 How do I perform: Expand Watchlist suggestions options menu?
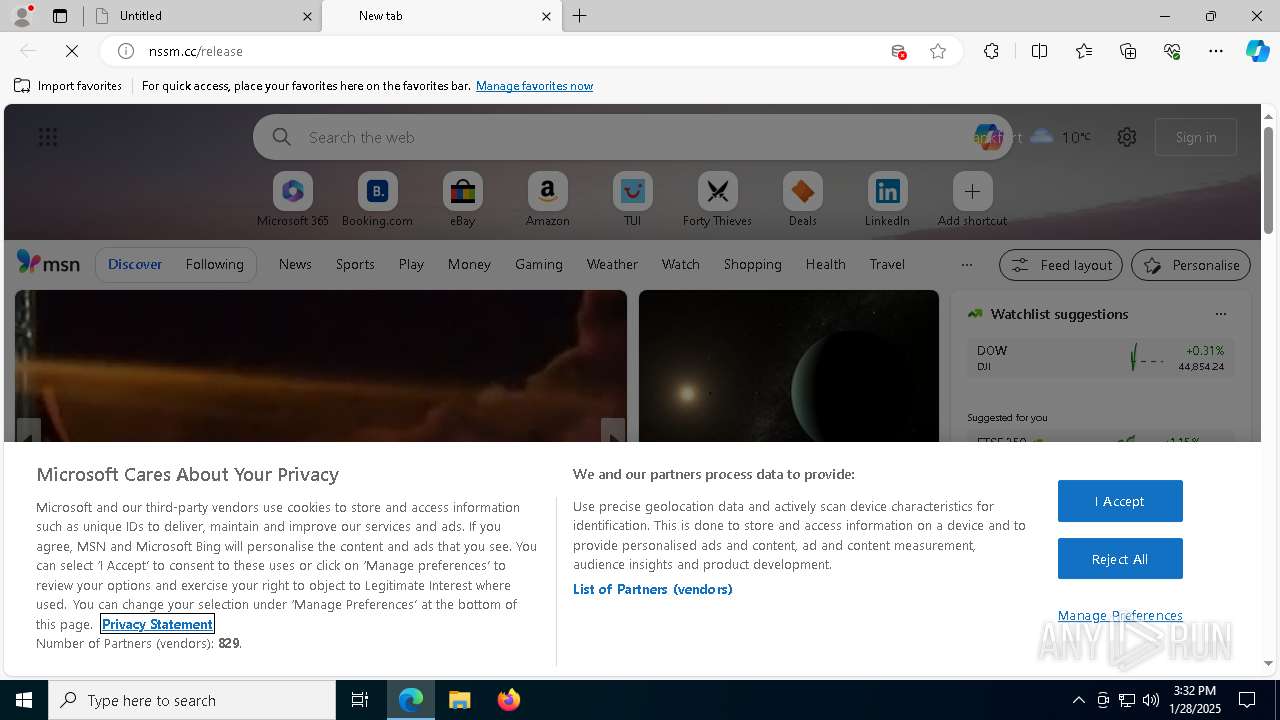click(1220, 314)
